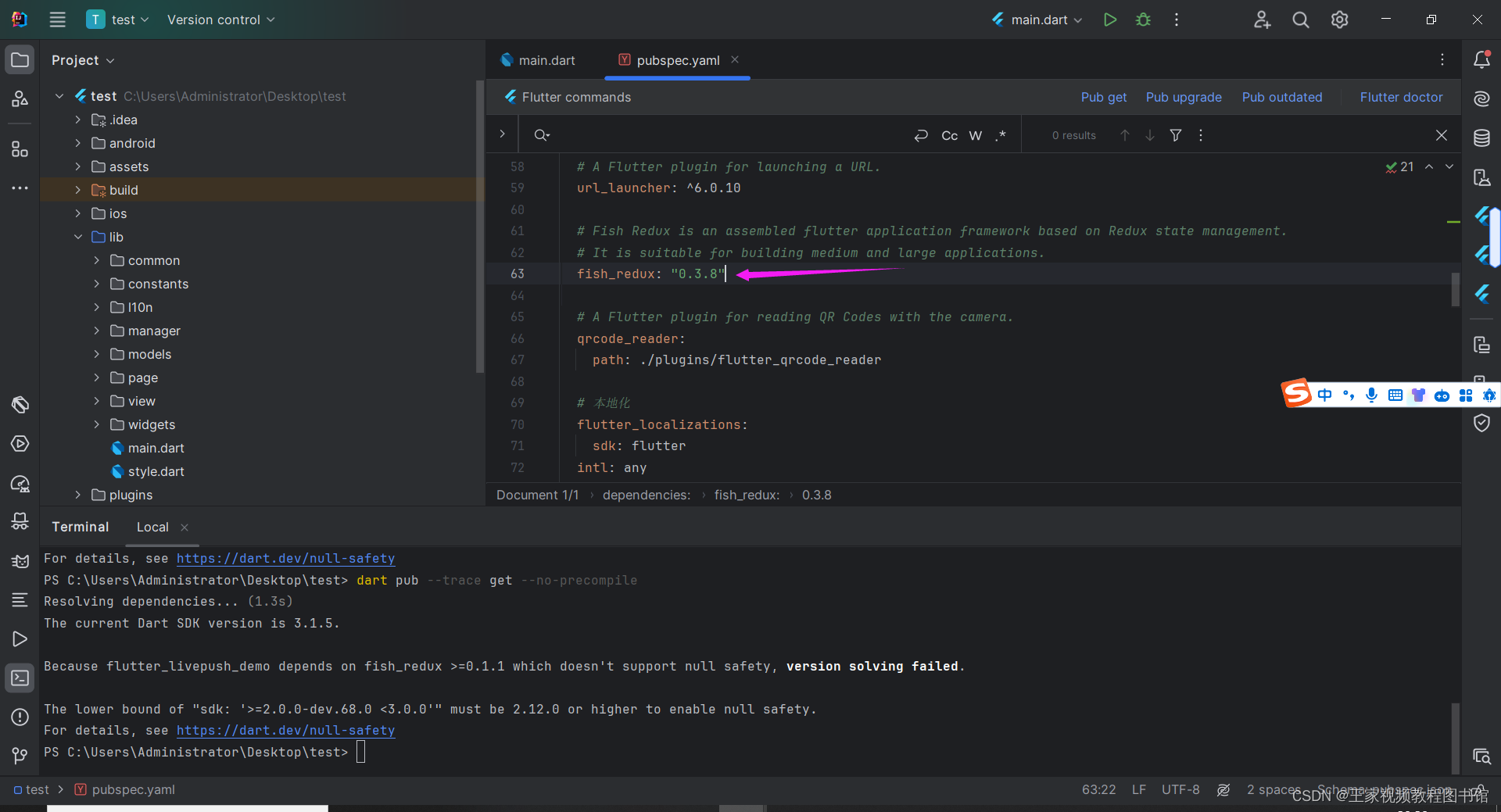Click the Pub get link
Screen dimensions: 1501x812
coord(1103,97)
